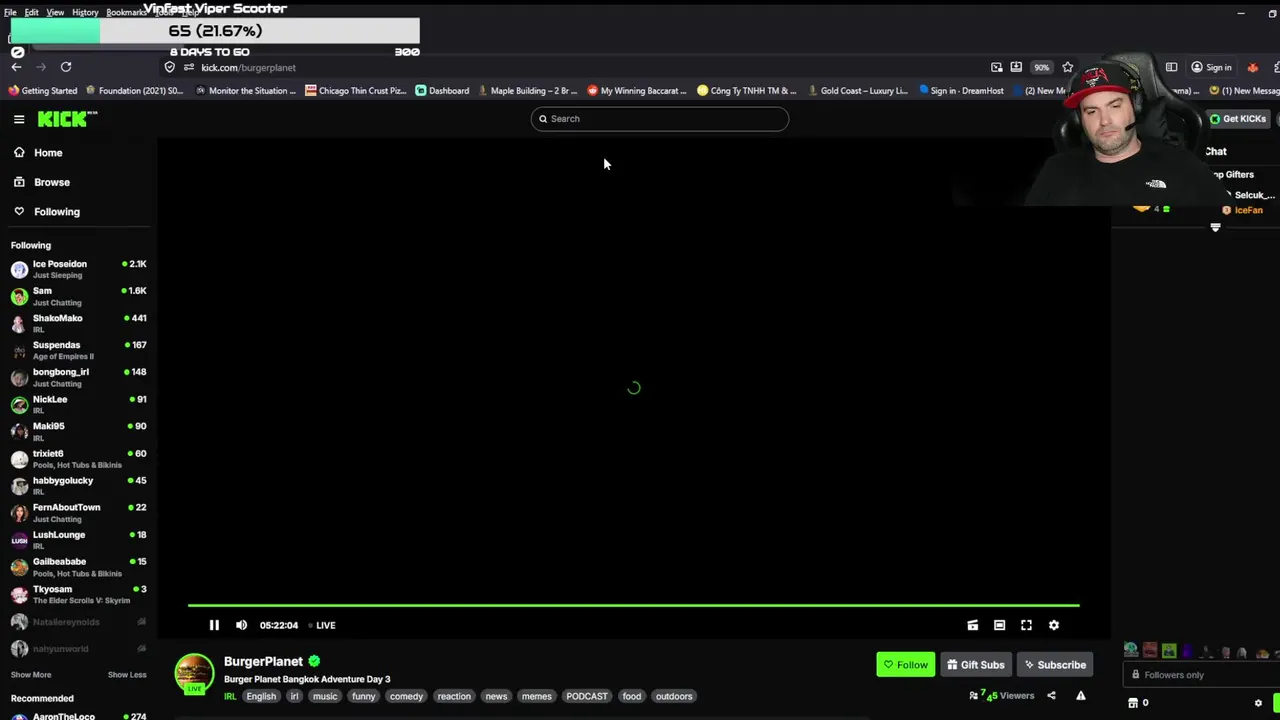The height and width of the screenshot is (720, 1280).
Task: Click the funny tag
Action: click(364, 697)
